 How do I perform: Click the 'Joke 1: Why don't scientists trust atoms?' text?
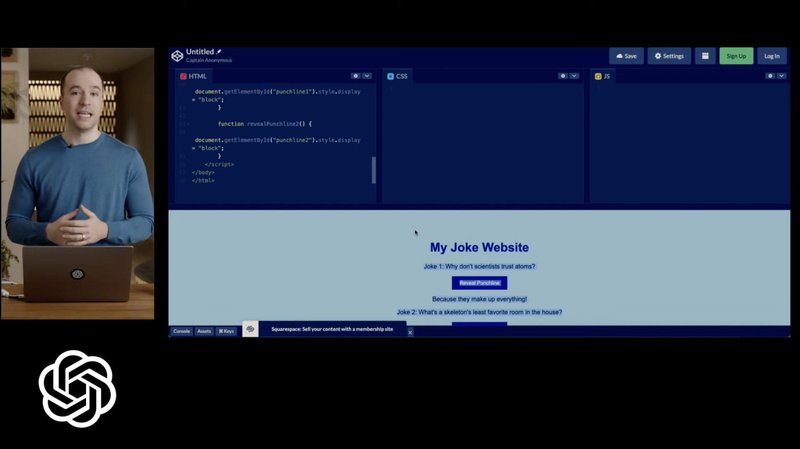pos(480,266)
